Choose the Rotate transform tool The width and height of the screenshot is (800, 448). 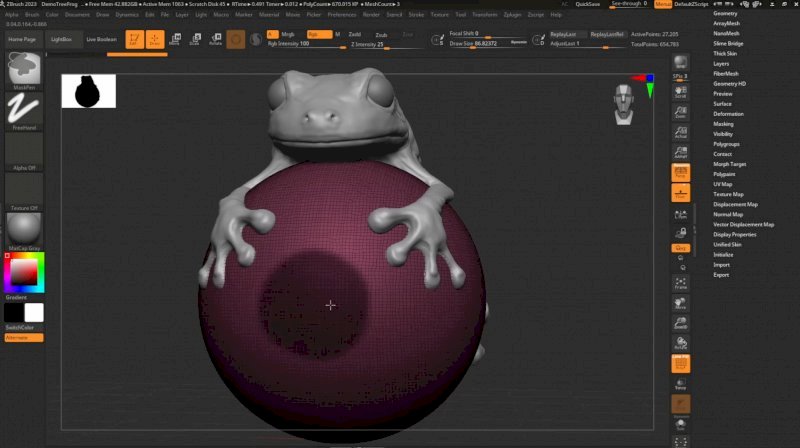click(x=215, y=40)
